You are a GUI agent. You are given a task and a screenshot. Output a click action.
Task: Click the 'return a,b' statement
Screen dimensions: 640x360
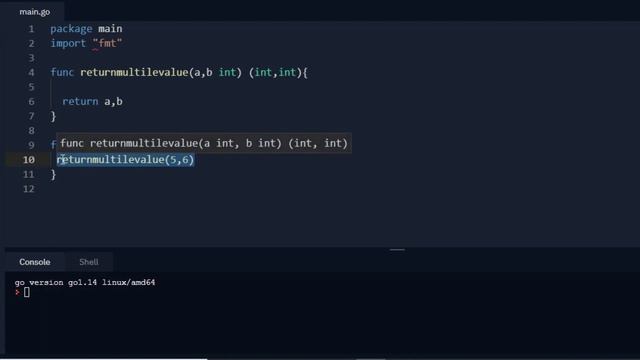tap(92, 101)
